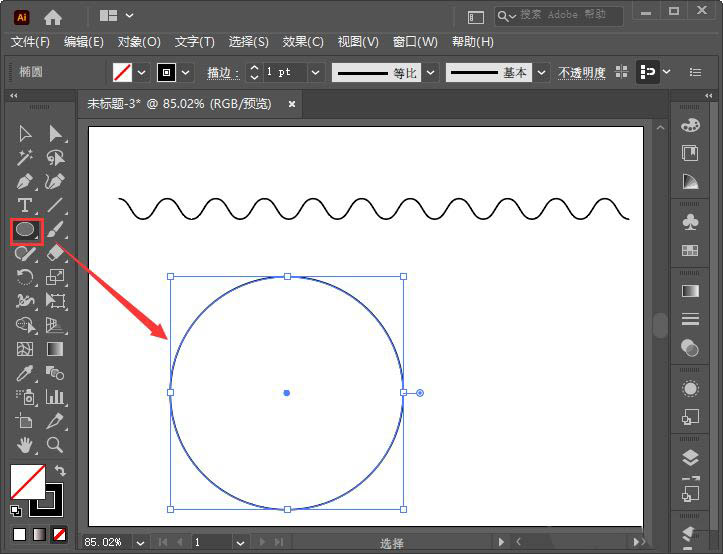Open the 效果(C) menu
The image size is (723, 554).
303,42
